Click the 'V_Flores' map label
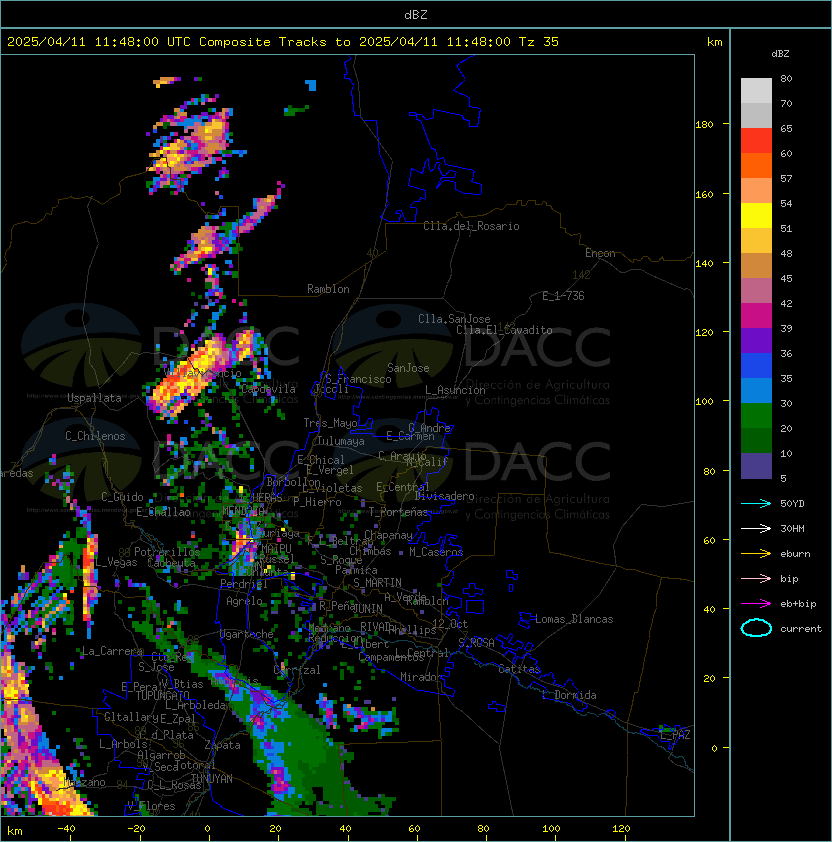The image size is (832, 842). point(151,806)
